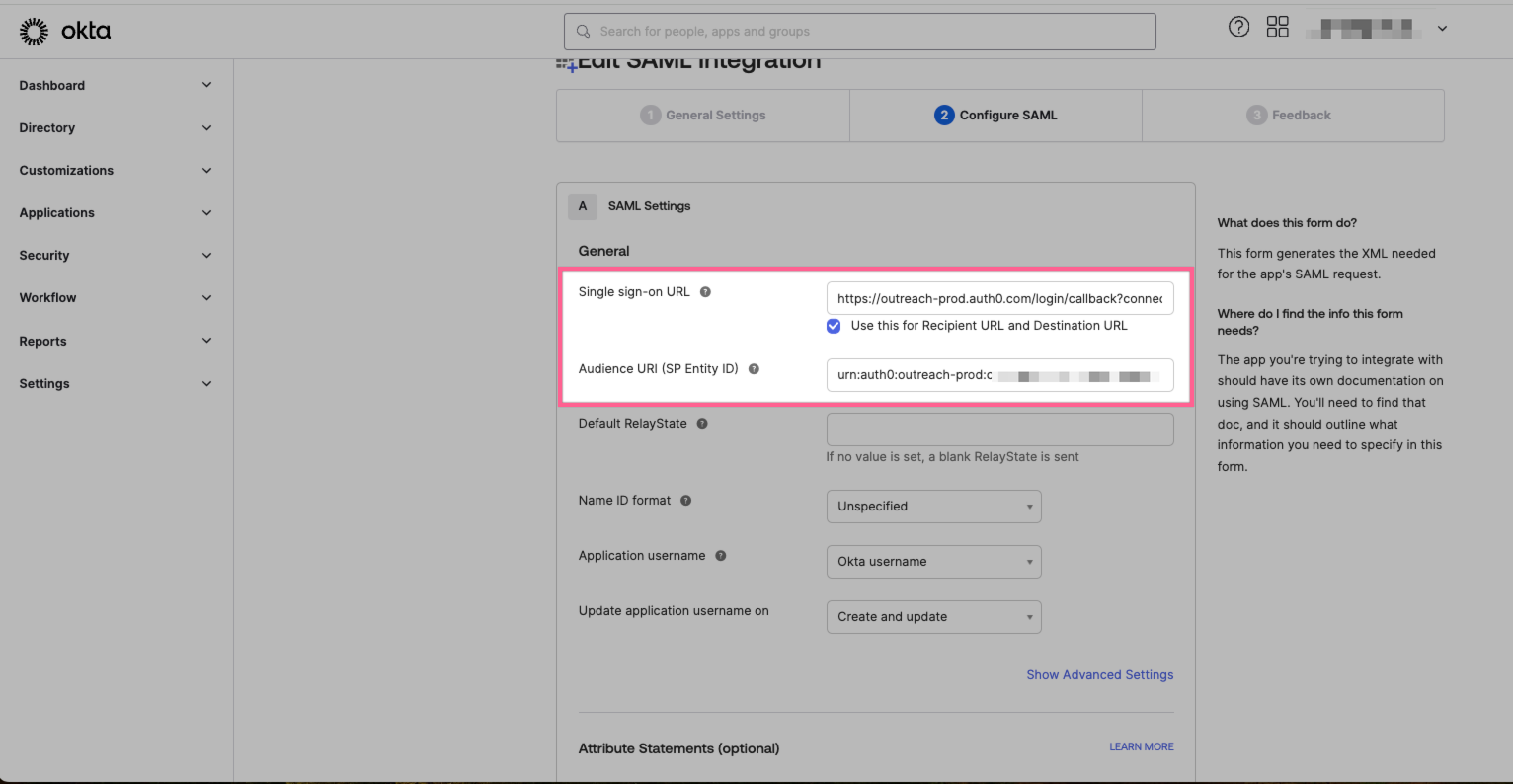Screen dimensions: 1513x784
Task: Open the Name ID format dropdown
Action: click(x=932, y=506)
